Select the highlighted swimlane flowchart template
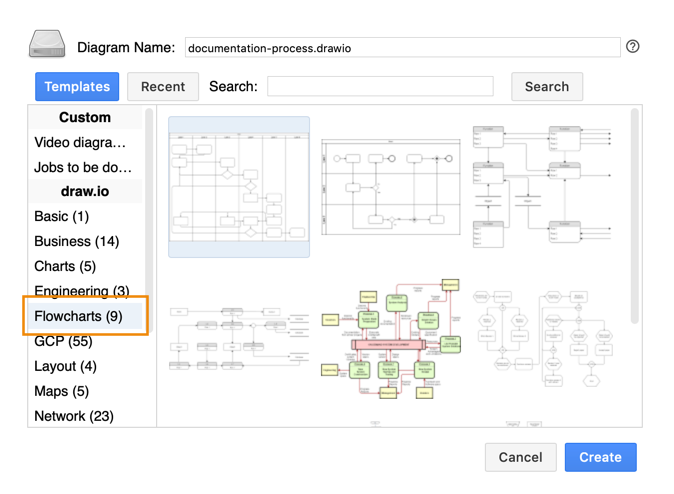The width and height of the screenshot is (674, 494). 239,187
